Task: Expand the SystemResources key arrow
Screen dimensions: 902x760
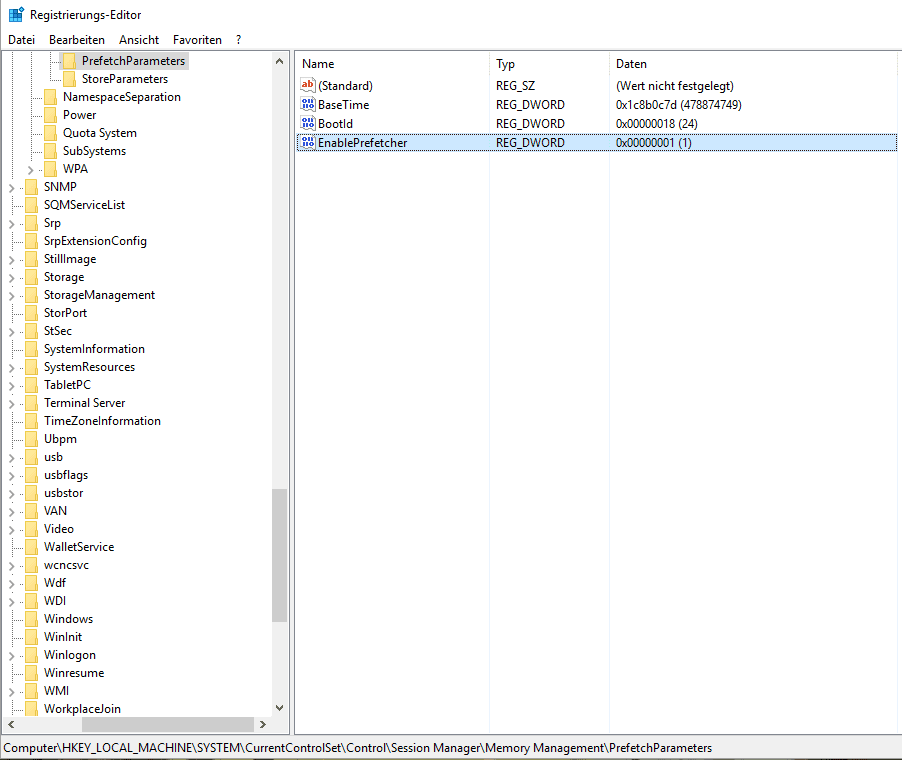Action: [x=12, y=368]
